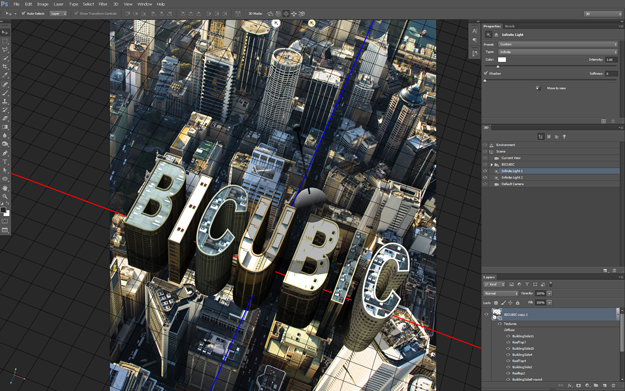Select the Hand tool

5,188
